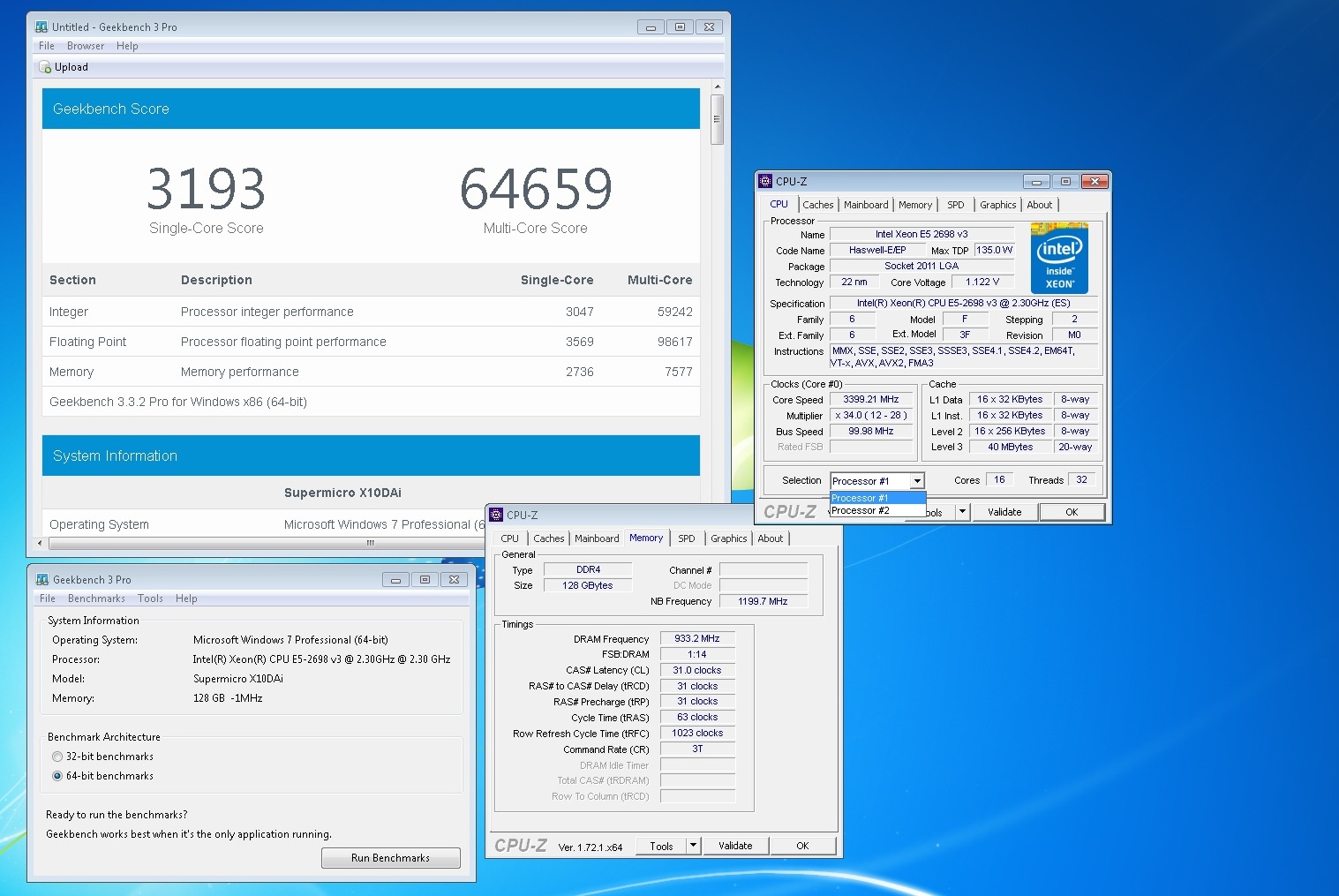
Task: Click the CPU-Z memory window title icon
Action: [x=496, y=515]
